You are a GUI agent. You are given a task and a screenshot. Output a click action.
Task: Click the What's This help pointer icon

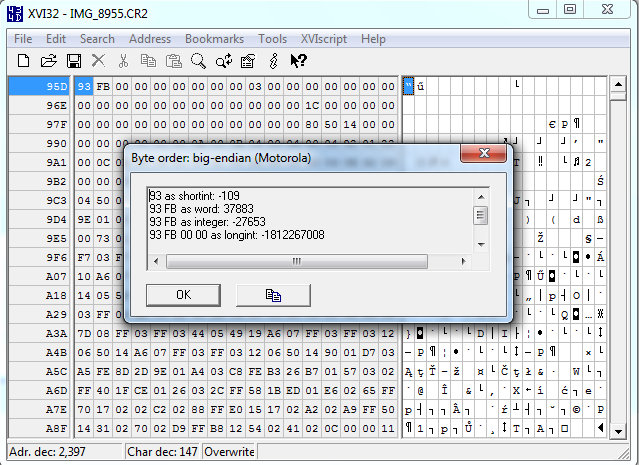[x=298, y=61]
